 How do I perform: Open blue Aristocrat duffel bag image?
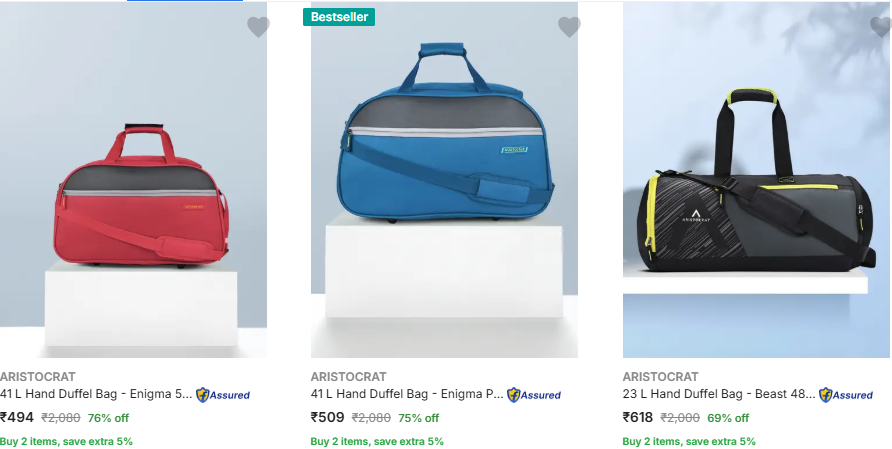pyautogui.click(x=444, y=180)
